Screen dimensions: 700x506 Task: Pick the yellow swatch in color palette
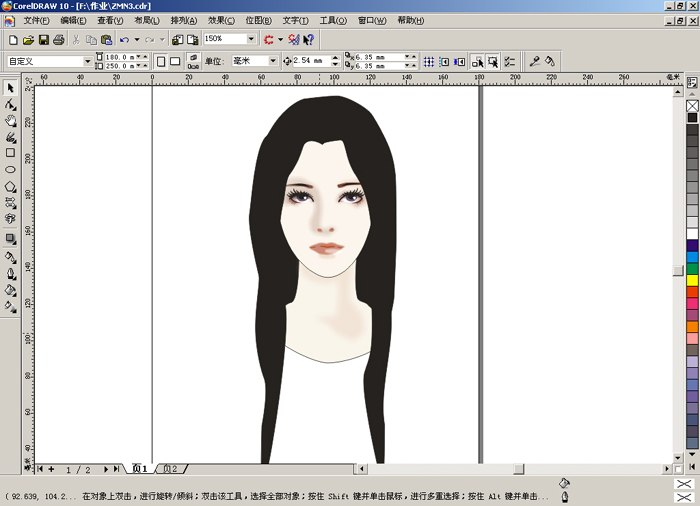click(x=692, y=280)
